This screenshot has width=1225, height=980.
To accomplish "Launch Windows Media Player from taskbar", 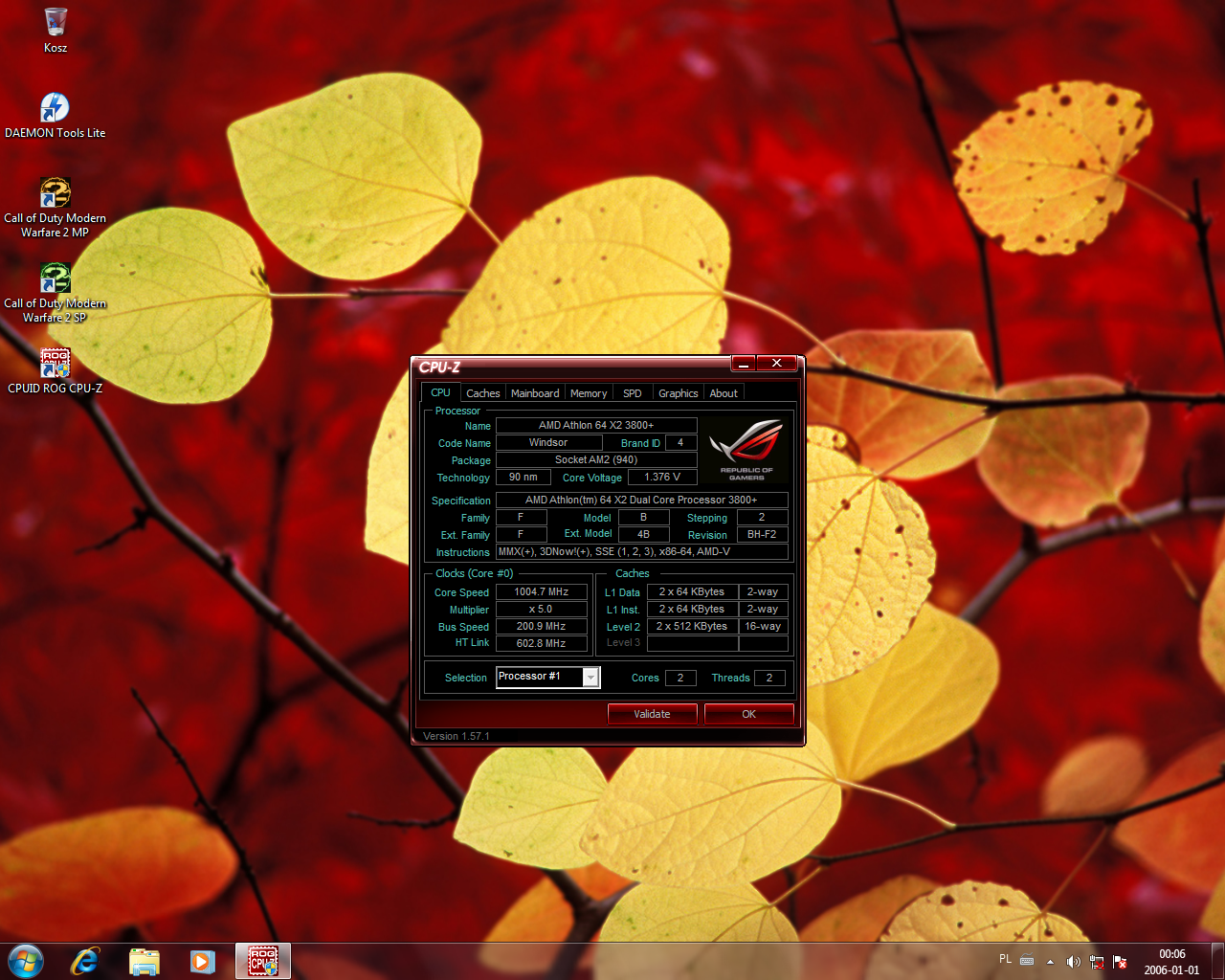I will click(202, 961).
